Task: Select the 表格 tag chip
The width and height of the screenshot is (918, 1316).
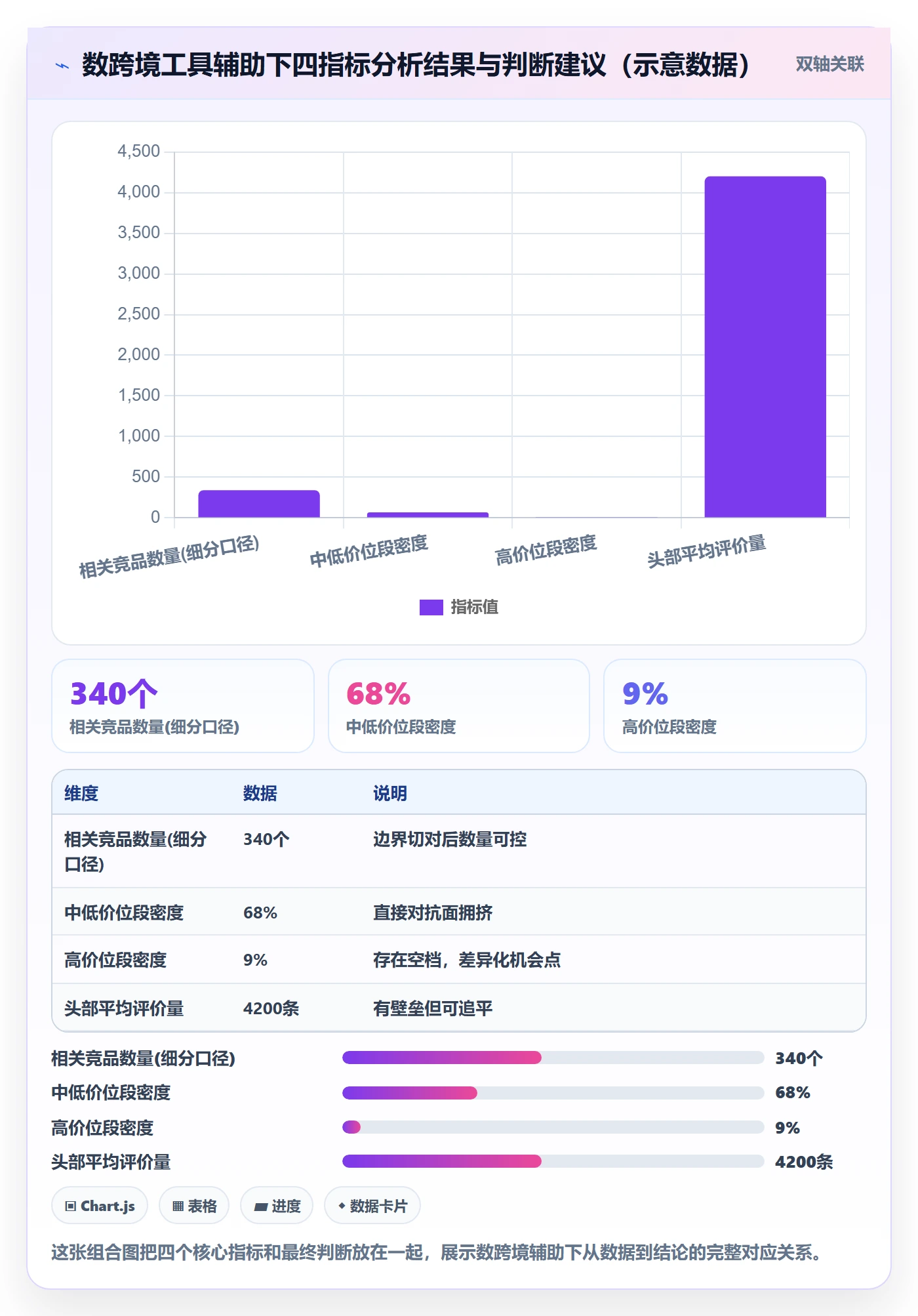Action: click(x=194, y=1206)
